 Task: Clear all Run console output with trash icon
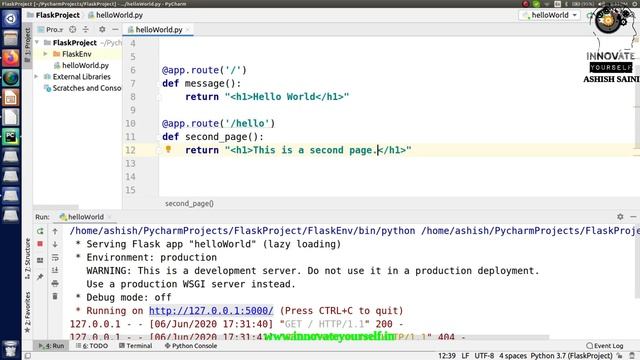[55, 296]
